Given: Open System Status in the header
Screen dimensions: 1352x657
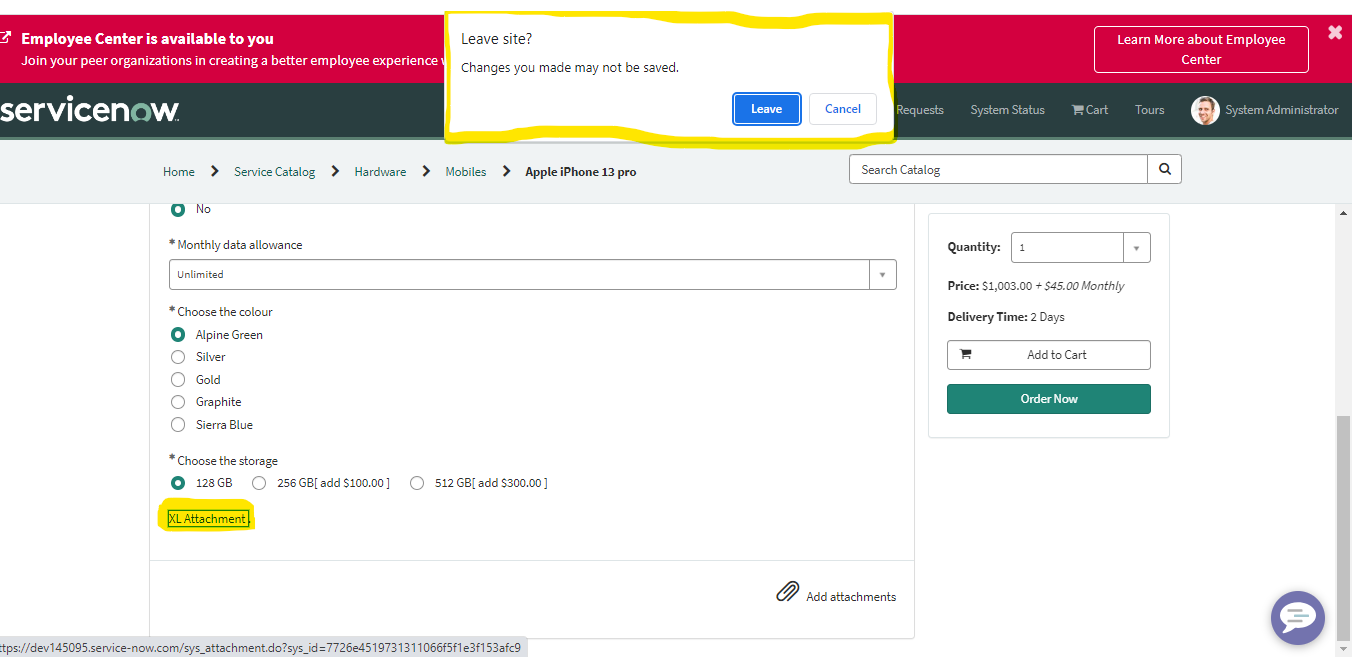Looking at the screenshot, I should pyautogui.click(x=1007, y=110).
